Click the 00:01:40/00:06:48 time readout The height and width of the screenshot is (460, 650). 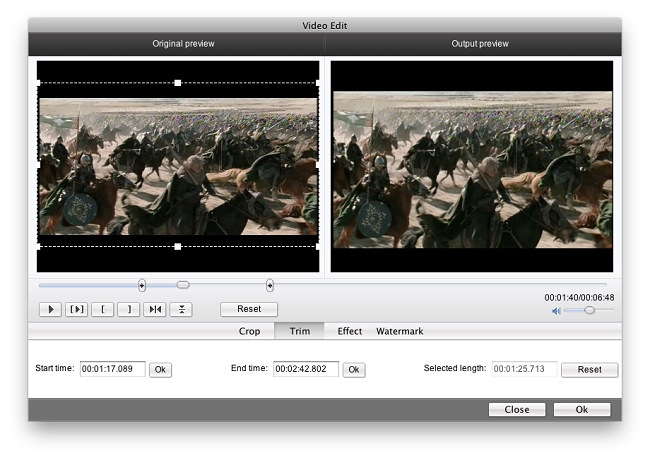pyautogui.click(x=579, y=298)
